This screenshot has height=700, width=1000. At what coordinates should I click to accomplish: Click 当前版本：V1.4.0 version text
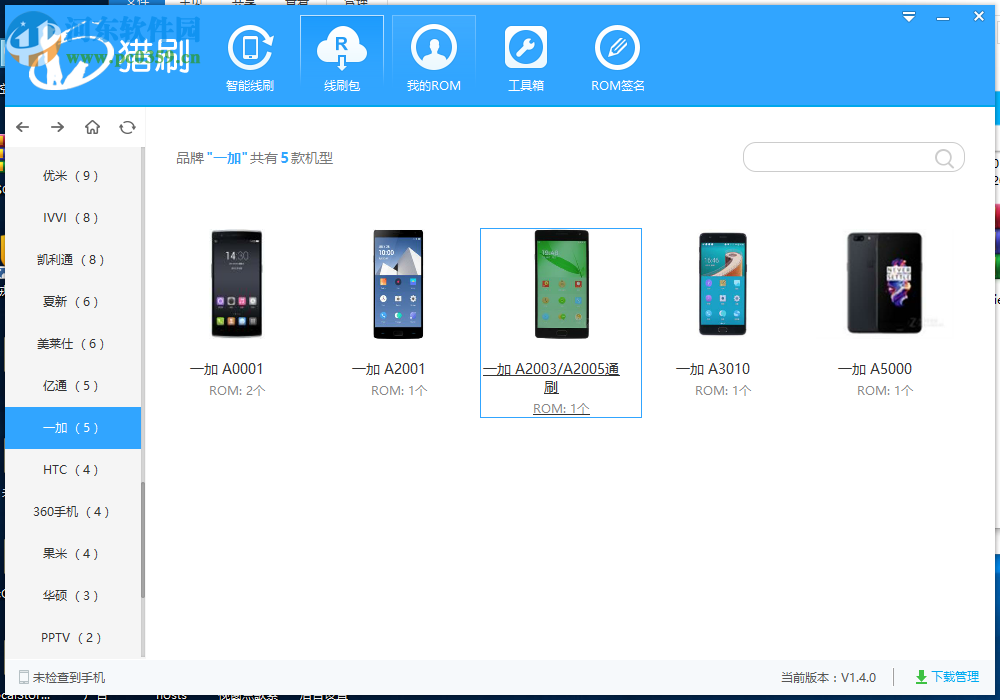tap(828, 678)
